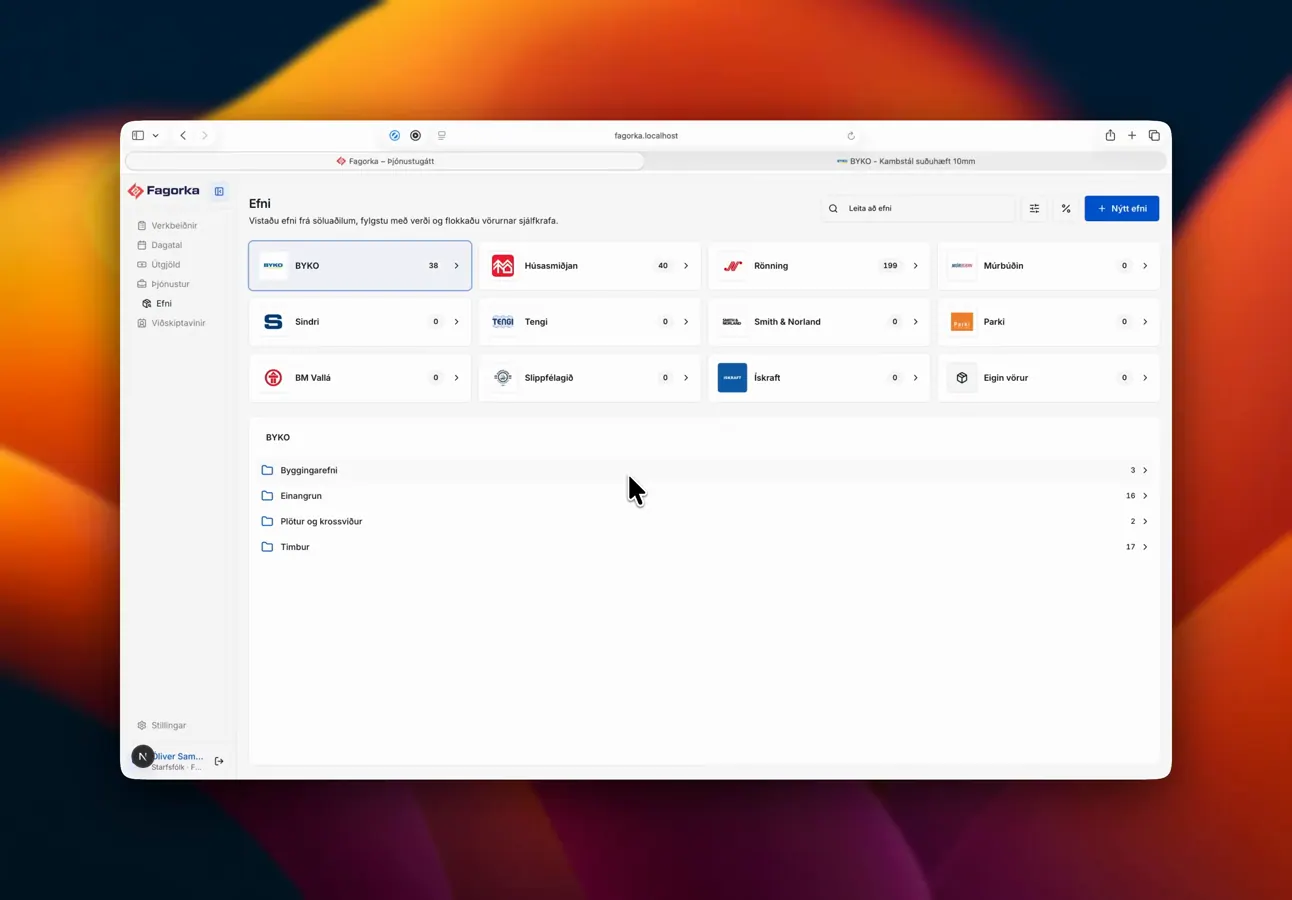1292x900 pixels.
Task: Expand the Einangrun folder chevron
Action: tap(1145, 496)
